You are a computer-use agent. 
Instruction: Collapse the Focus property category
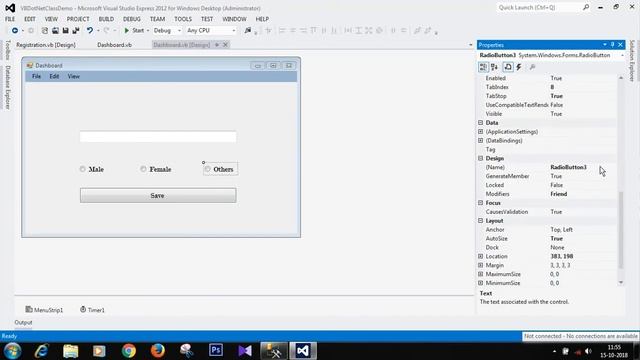pos(480,202)
